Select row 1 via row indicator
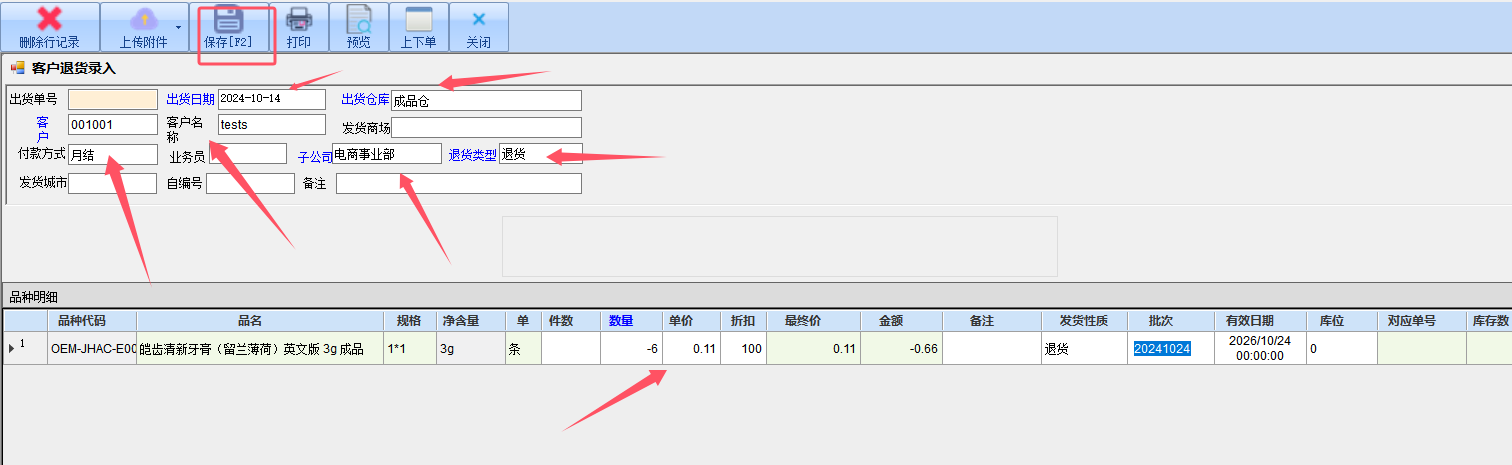The height and width of the screenshot is (465, 1512). tap(14, 348)
